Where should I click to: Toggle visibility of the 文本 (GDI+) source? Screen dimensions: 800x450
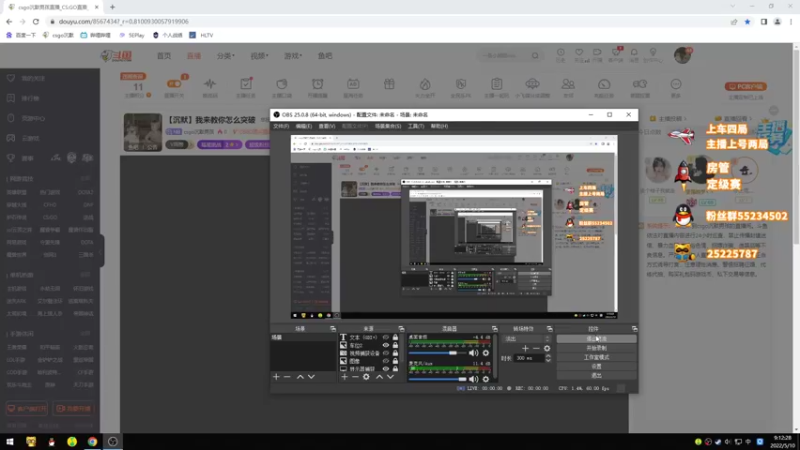point(386,337)
